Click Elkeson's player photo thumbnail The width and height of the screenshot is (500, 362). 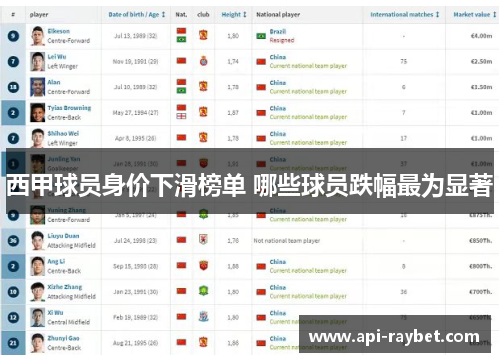[x=38, y=36]
